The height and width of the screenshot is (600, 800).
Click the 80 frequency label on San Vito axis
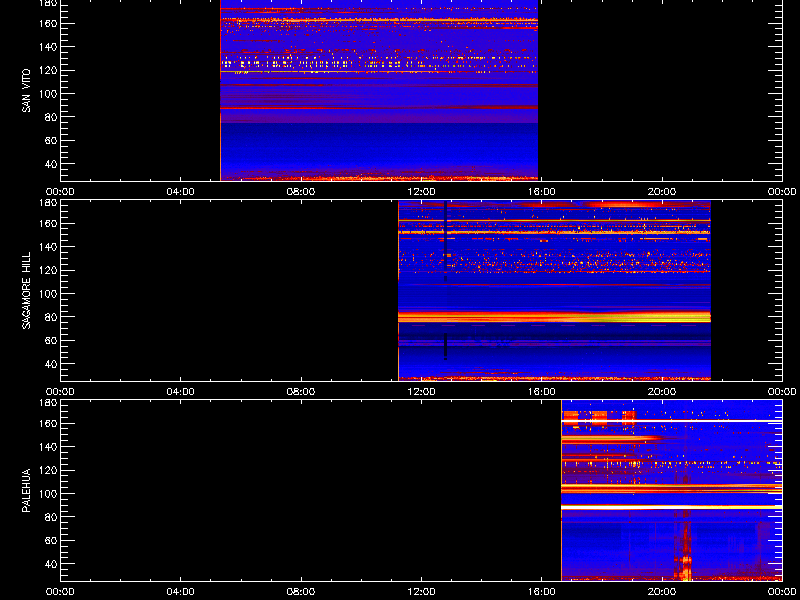pos(51,117)
